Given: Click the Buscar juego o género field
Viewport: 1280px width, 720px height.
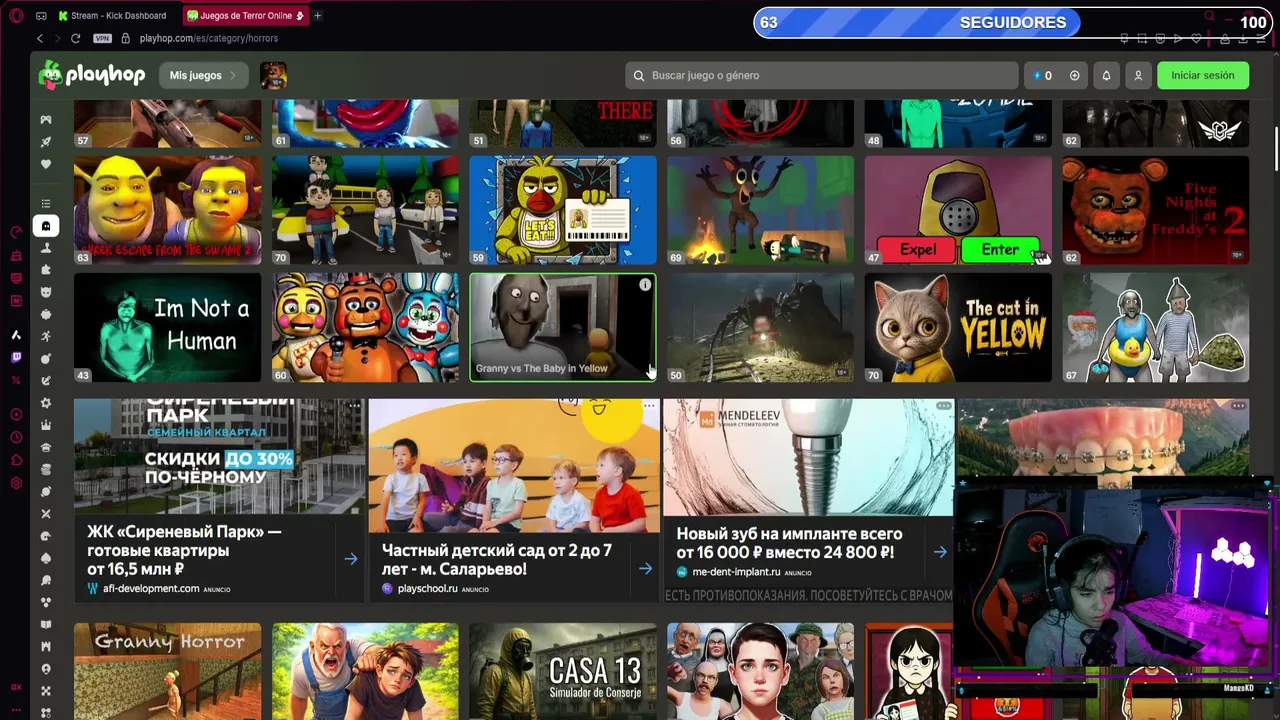Looking at the screenshot, I should [822, 75].
